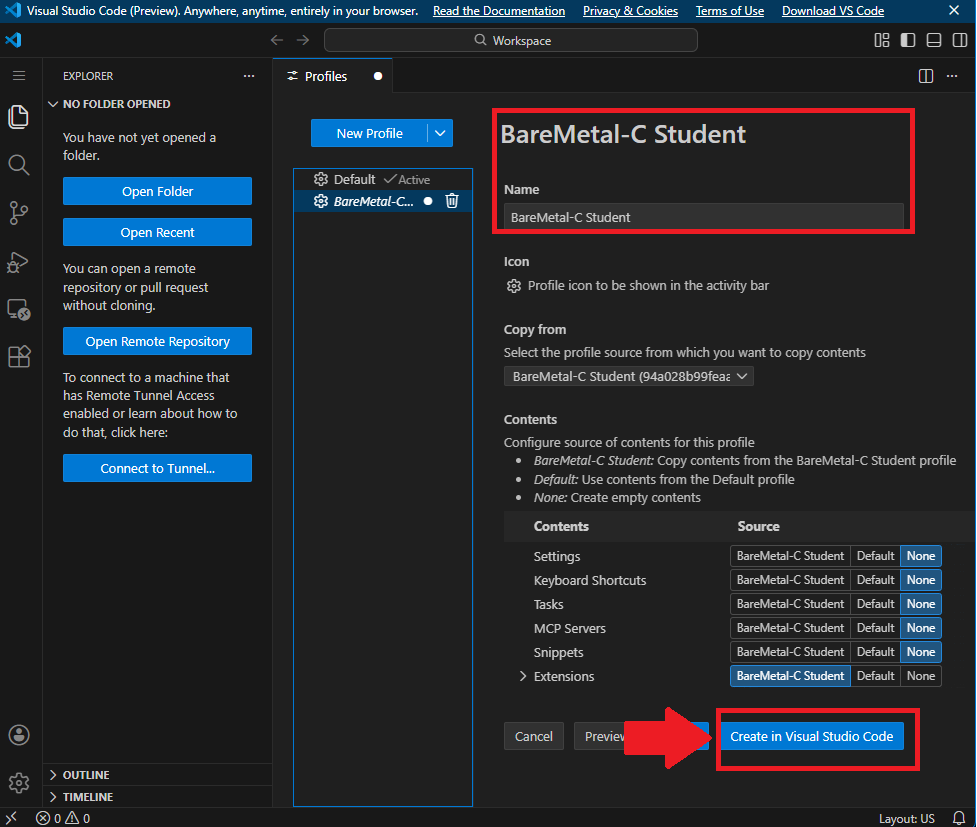Set Extensions source to None

(921, 676)
